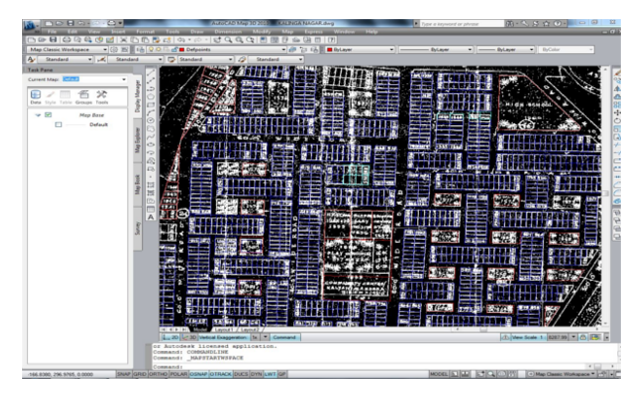Open the Current Map dropdown in Task Pane
This screenshot has width=640, height=400.
tap(95, 79)
